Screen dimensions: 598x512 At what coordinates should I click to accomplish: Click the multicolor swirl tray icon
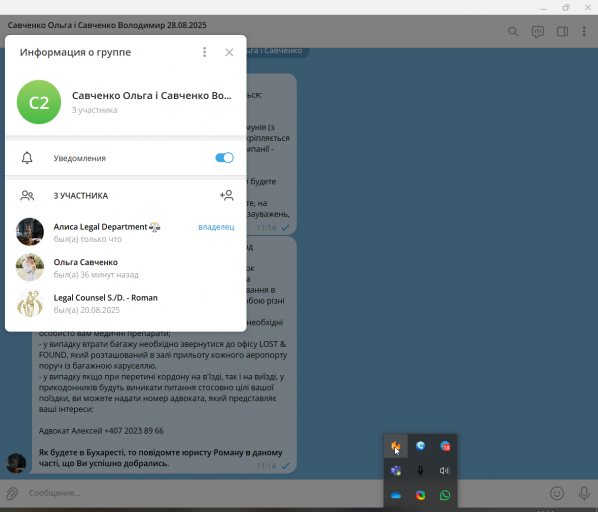(420, 495)
